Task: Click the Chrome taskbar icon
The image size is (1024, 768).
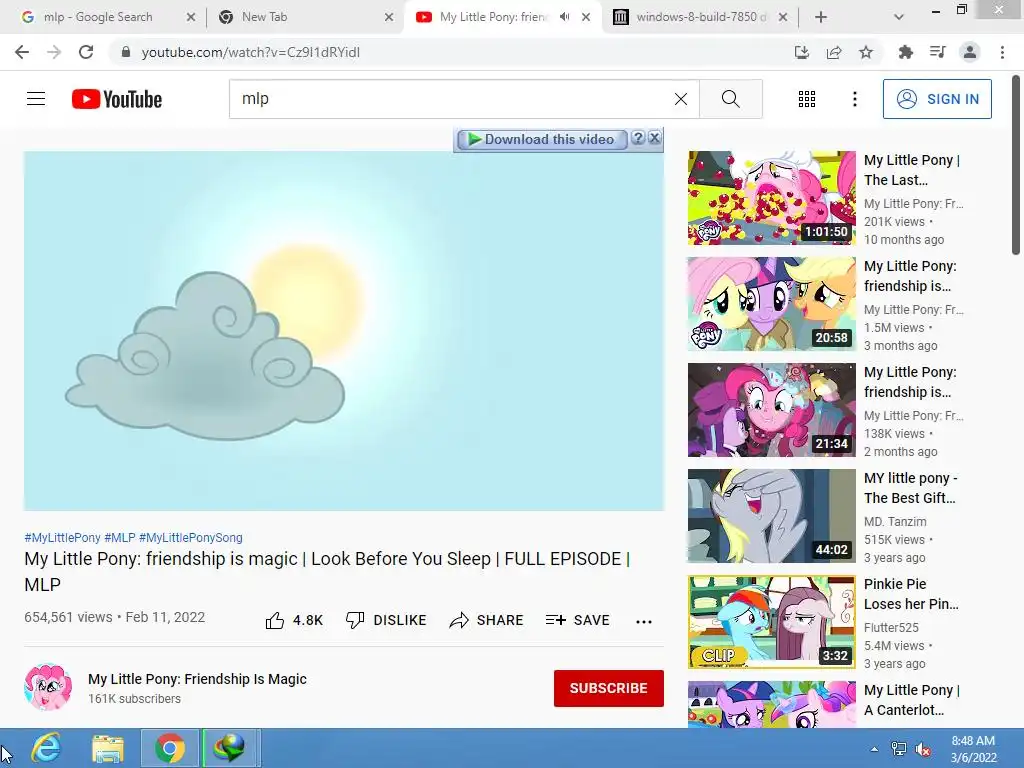Action: pyautogui.click(x=170, y=748)
